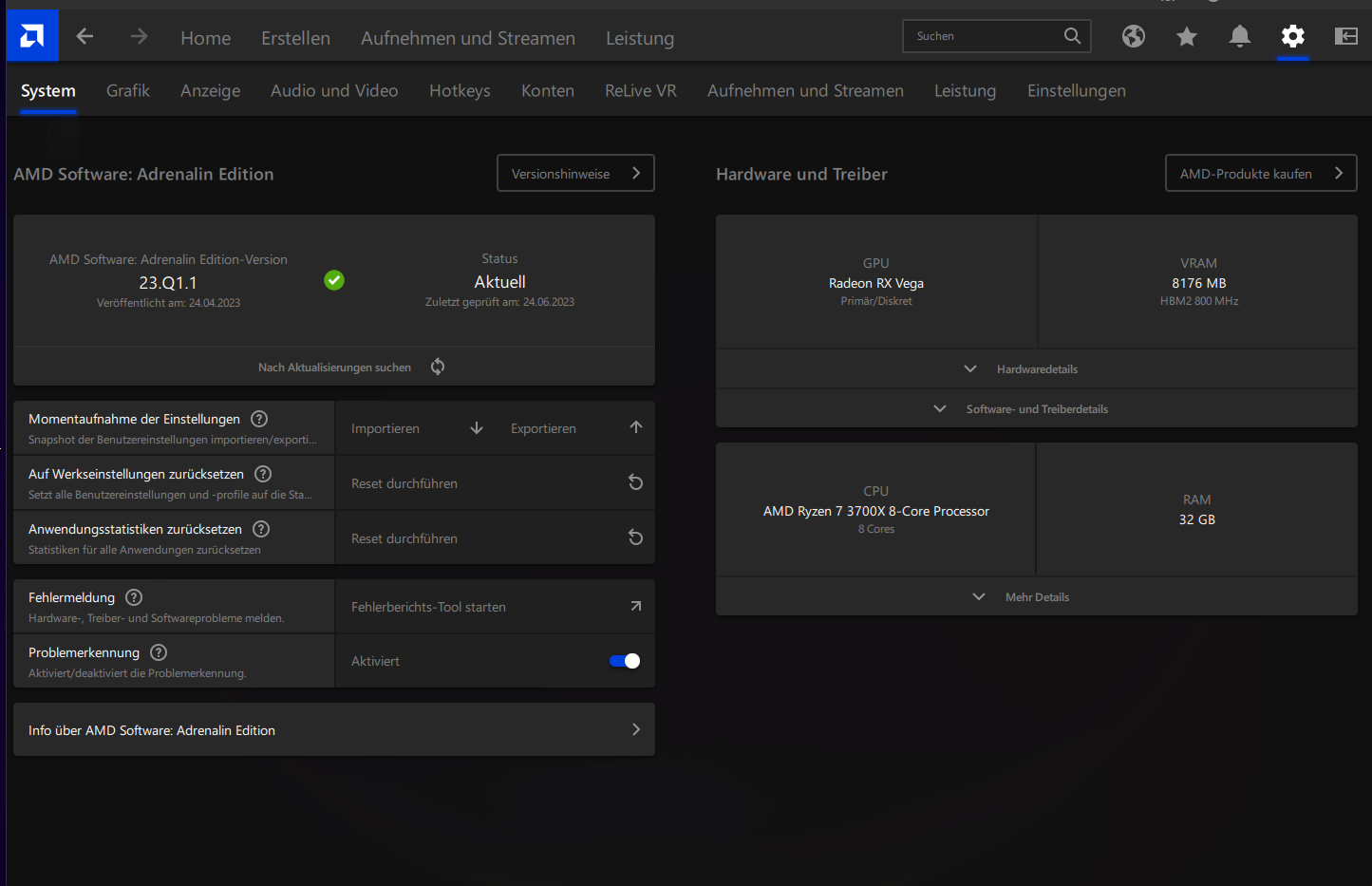Open settings gear icon
Screen dimensions: 1372x886
point(1292,36)
